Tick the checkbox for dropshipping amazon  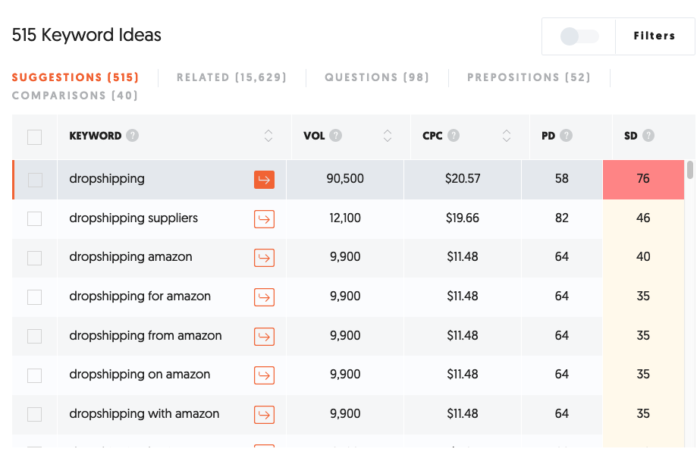34,258
